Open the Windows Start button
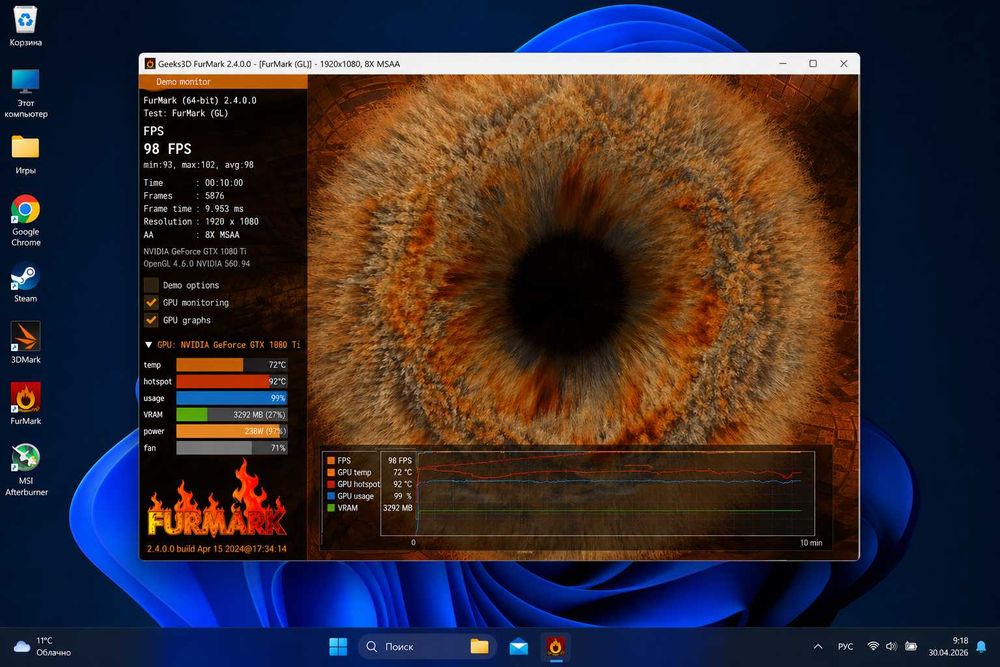Viewport: 1000px width, 667px height. pyautogui.click(x=338, y=647)
